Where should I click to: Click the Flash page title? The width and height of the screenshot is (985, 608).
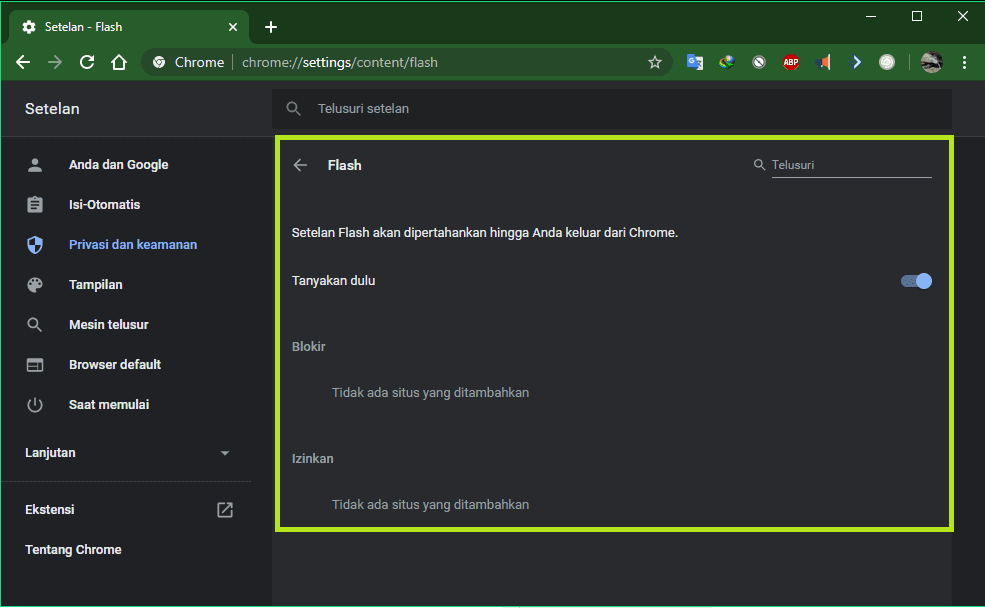[344, 165]
